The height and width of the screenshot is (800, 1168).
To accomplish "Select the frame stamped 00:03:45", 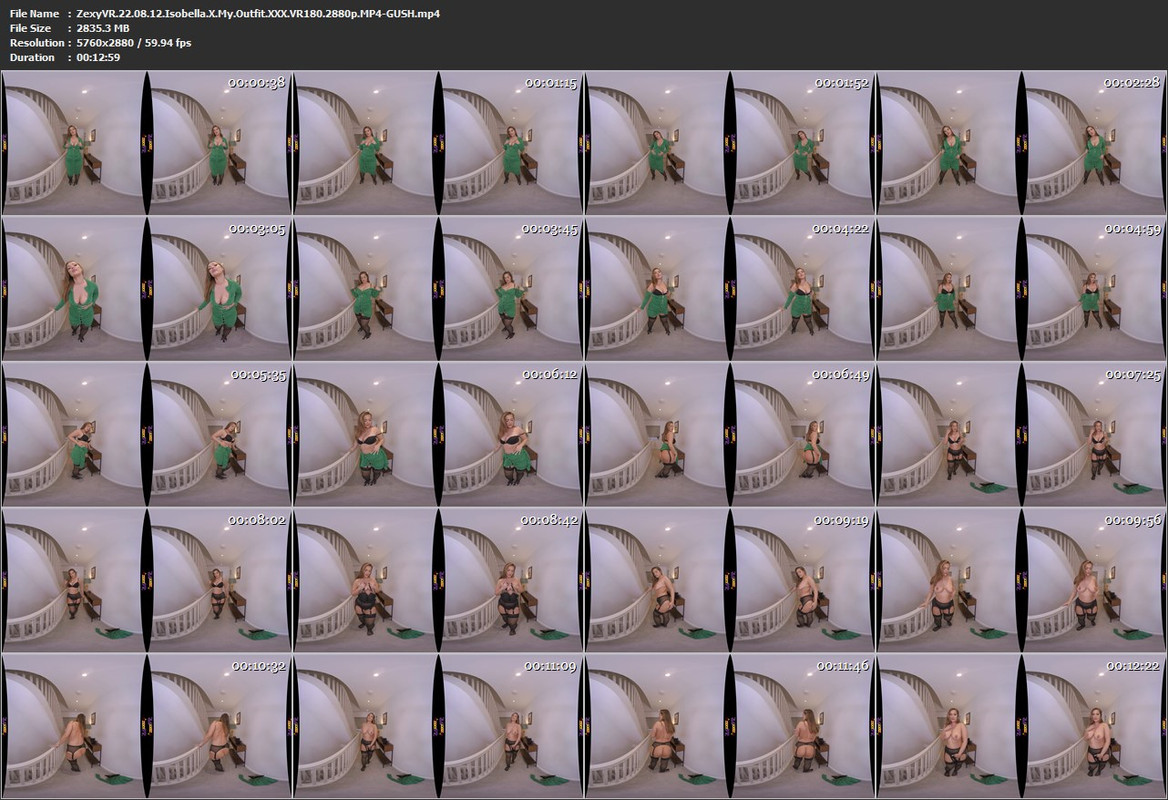I will tap(438, 288).
